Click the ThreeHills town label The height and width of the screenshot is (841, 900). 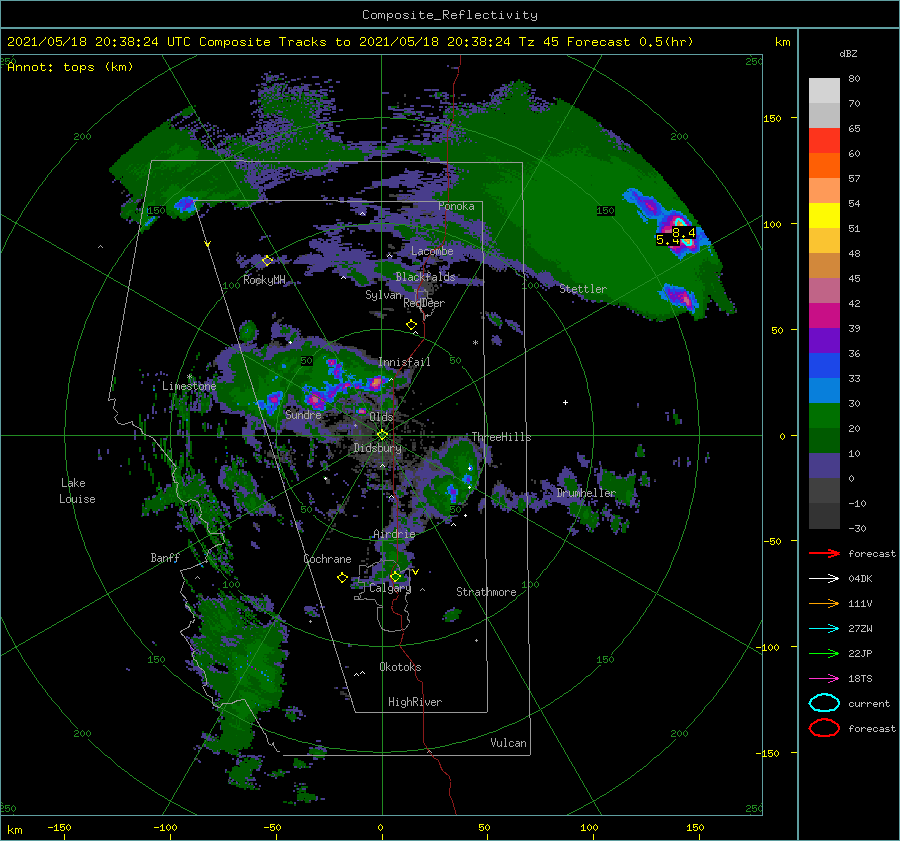click(501, 437)
